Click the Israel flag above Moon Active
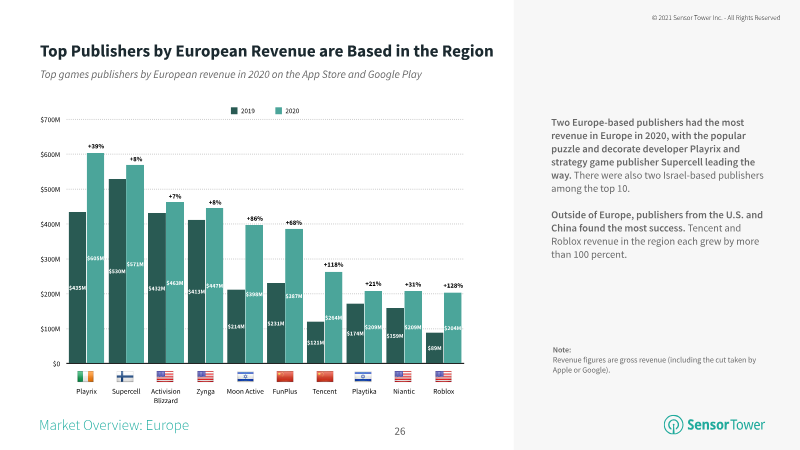This screenshot has width=800, height=450. [245, 377]
